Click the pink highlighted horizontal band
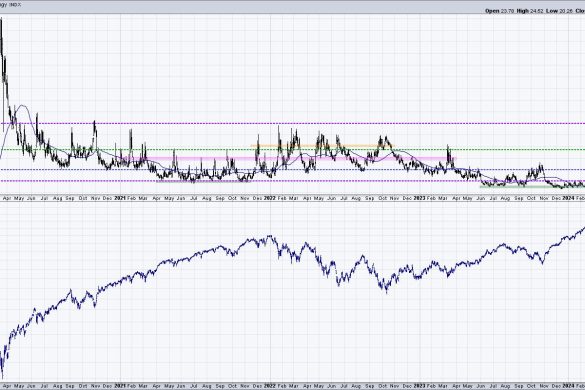585x390 pixels. (x=295, y=158)
